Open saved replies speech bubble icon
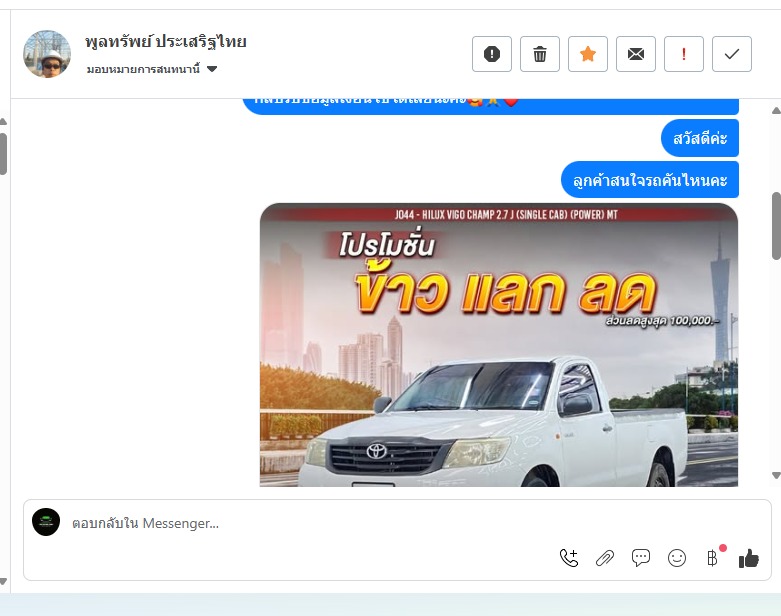Image resolution: width=781 pixels, height=616 pixels. pos(641,558)
